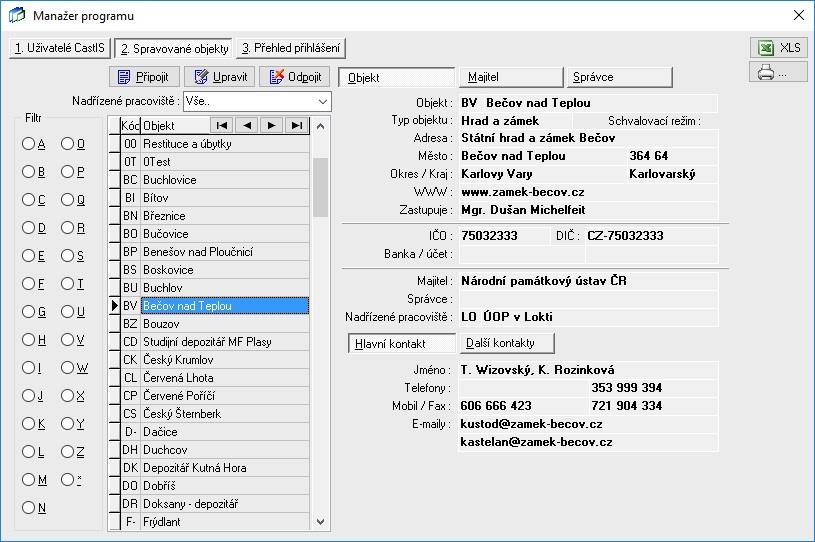Click the object list scrollbar thumb
Image resolution: width=815 pixels, height=542 pixels.
[x=320, y=187]
